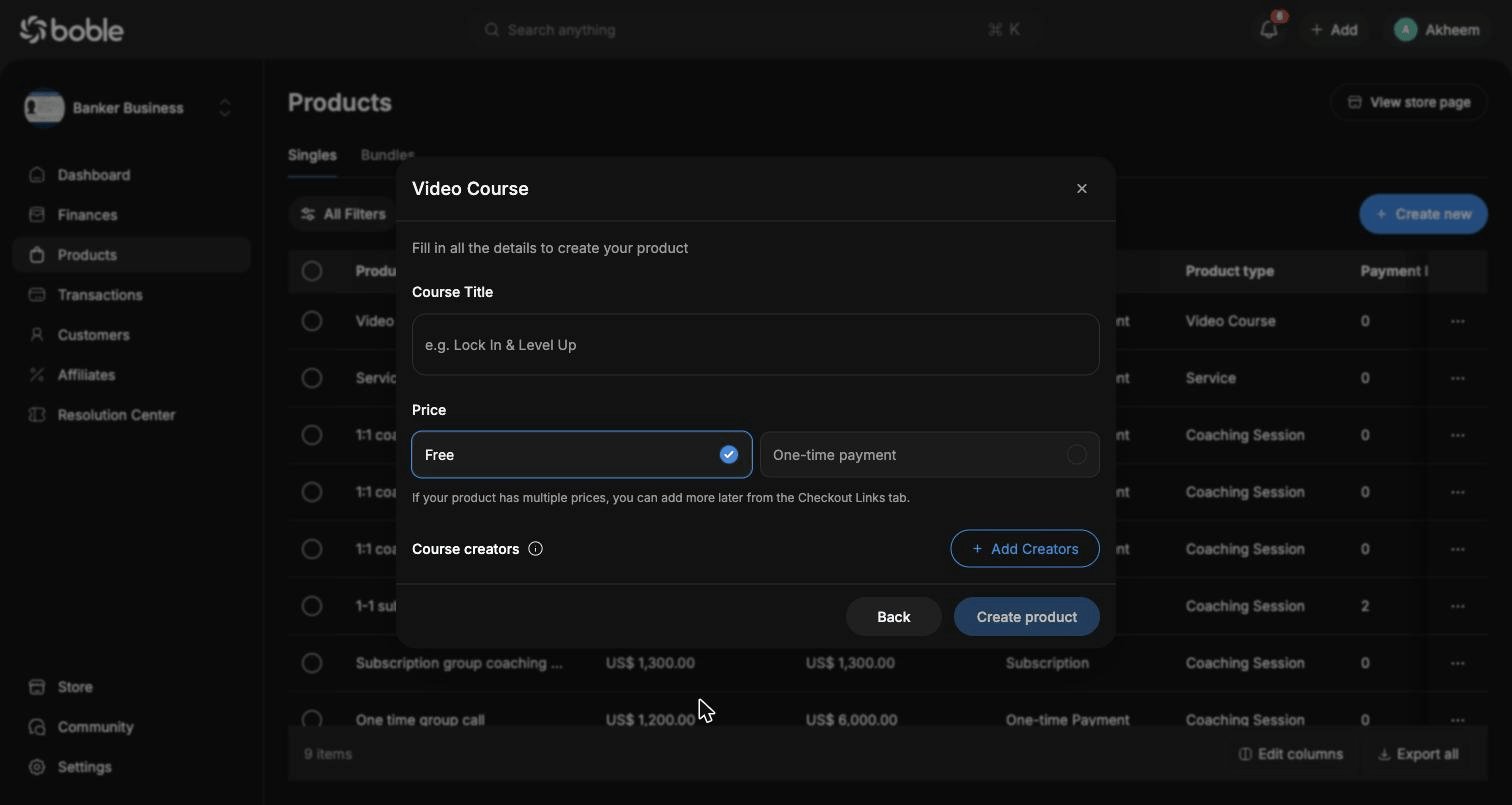This screenshot has height=805, width=1512.
Task: Click the Products bag icon
Action: [37, 255]
